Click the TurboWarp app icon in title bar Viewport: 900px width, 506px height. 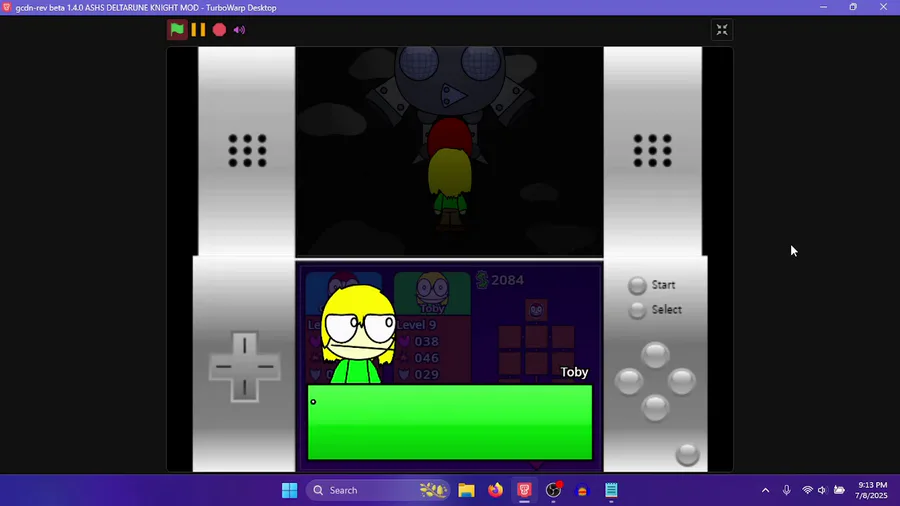pos(7,7)
